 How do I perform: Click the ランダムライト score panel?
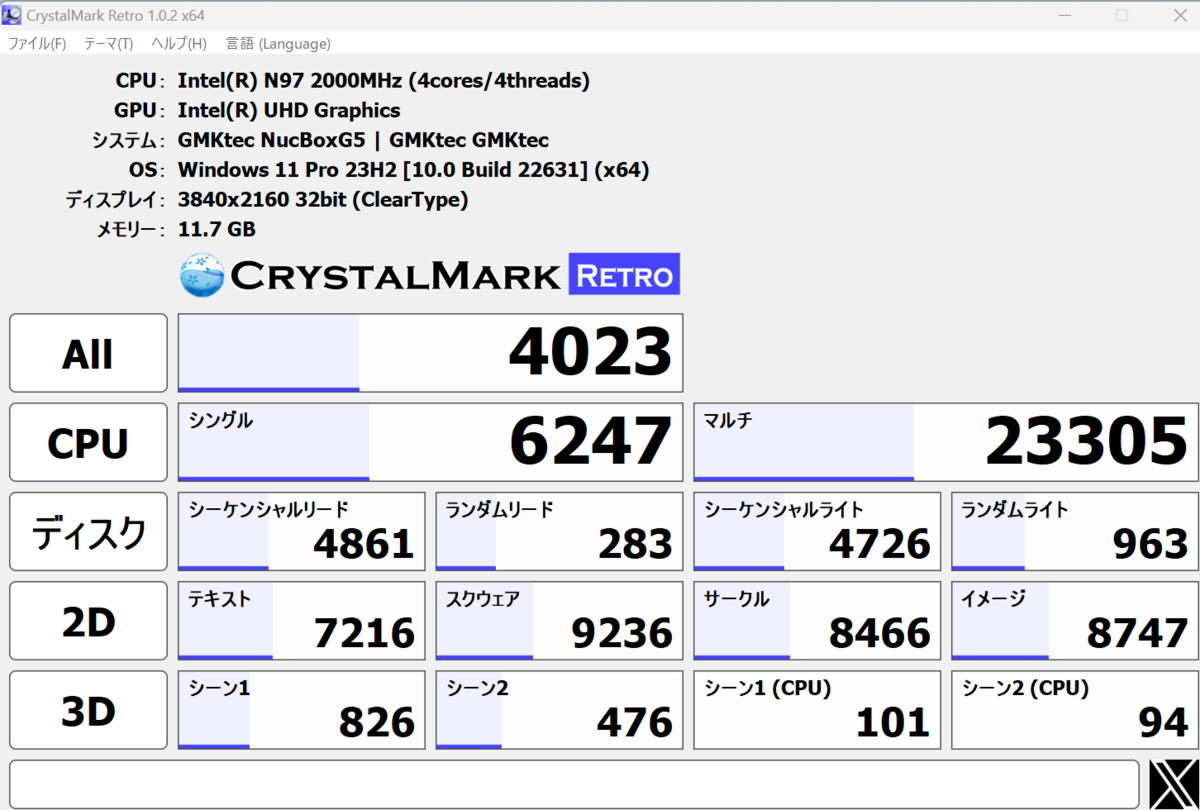[x=1073, y=531]
